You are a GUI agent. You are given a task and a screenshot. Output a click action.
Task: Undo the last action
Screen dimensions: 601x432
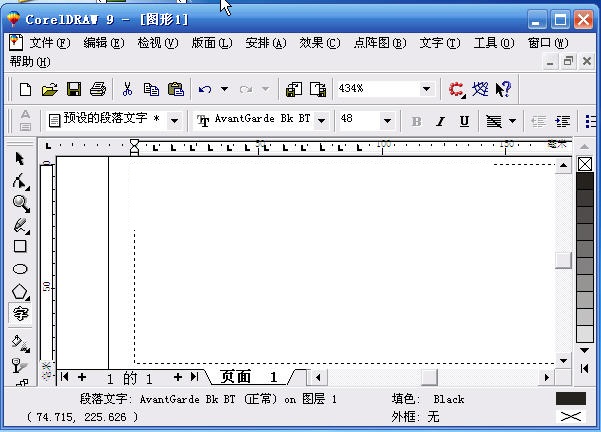click(x=205, y=90)
